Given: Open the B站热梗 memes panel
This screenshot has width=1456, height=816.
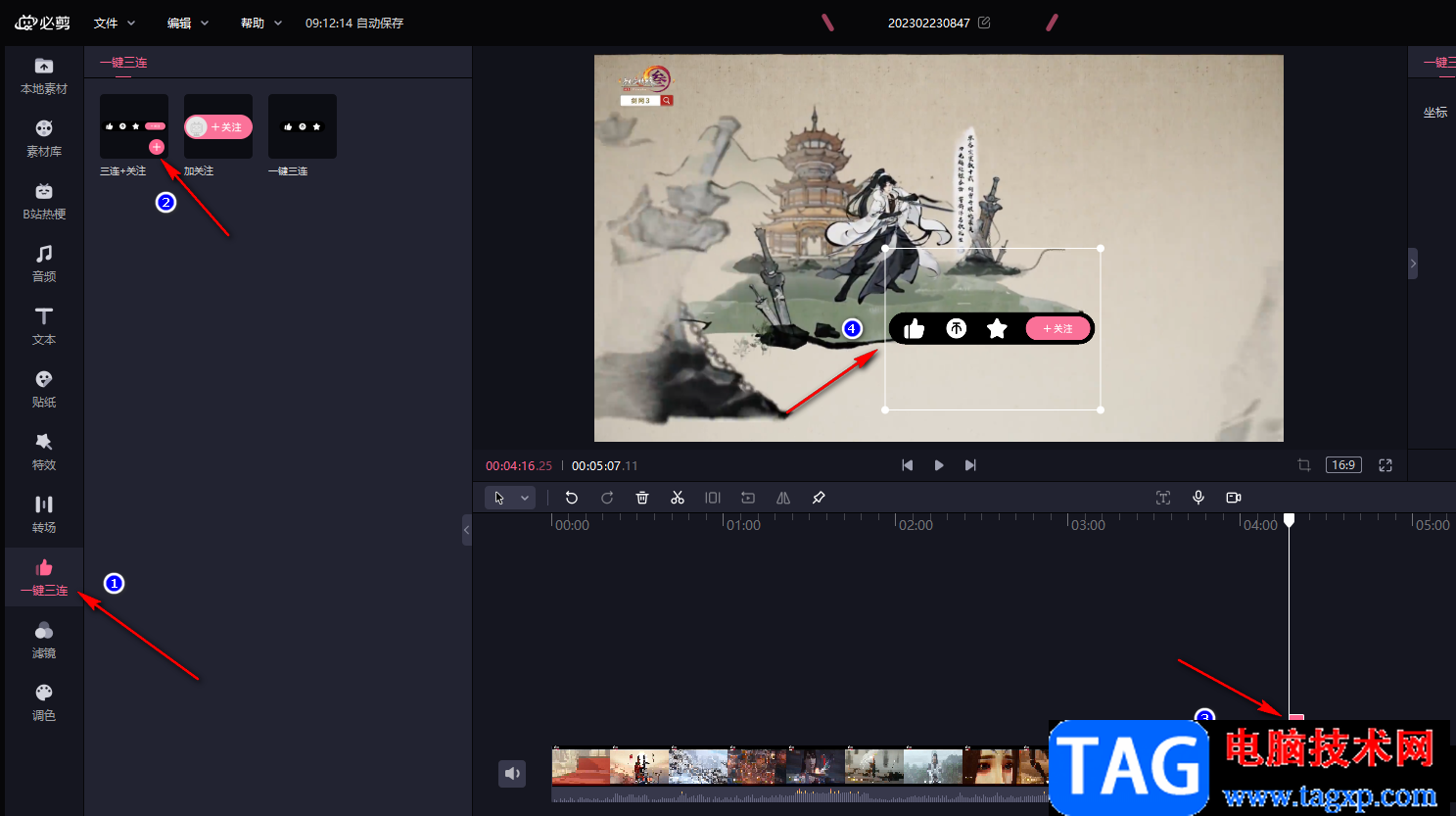Looking at the screenshot, I should point(44,202).
